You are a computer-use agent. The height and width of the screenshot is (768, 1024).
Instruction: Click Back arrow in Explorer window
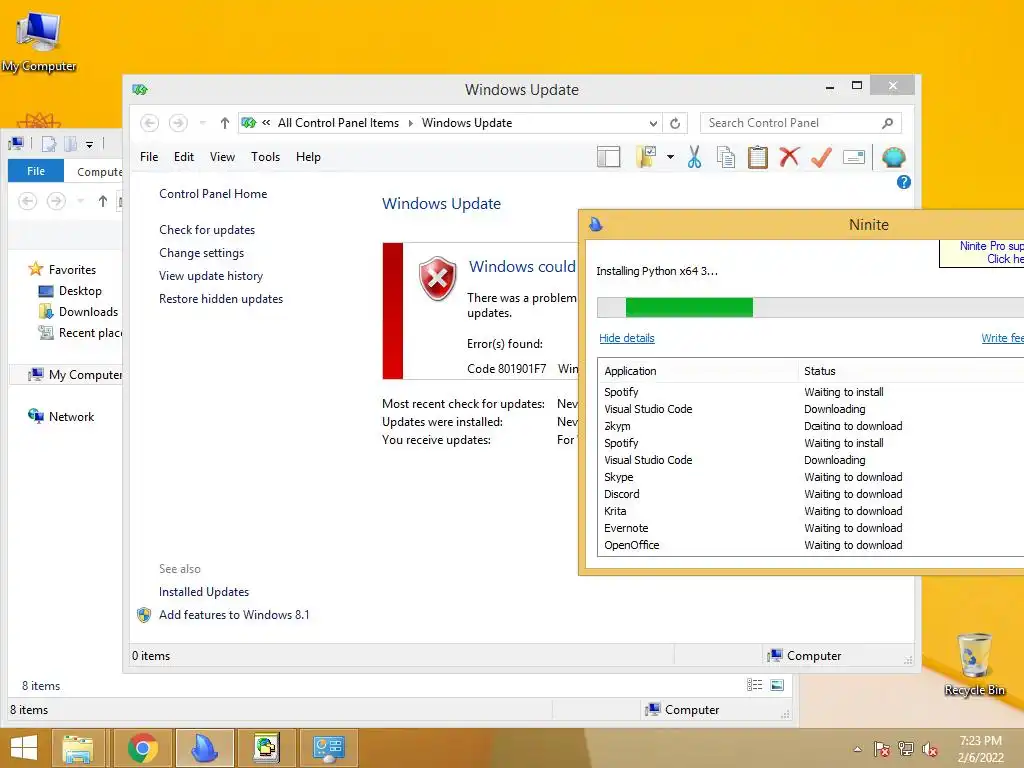tap(27, 201)
